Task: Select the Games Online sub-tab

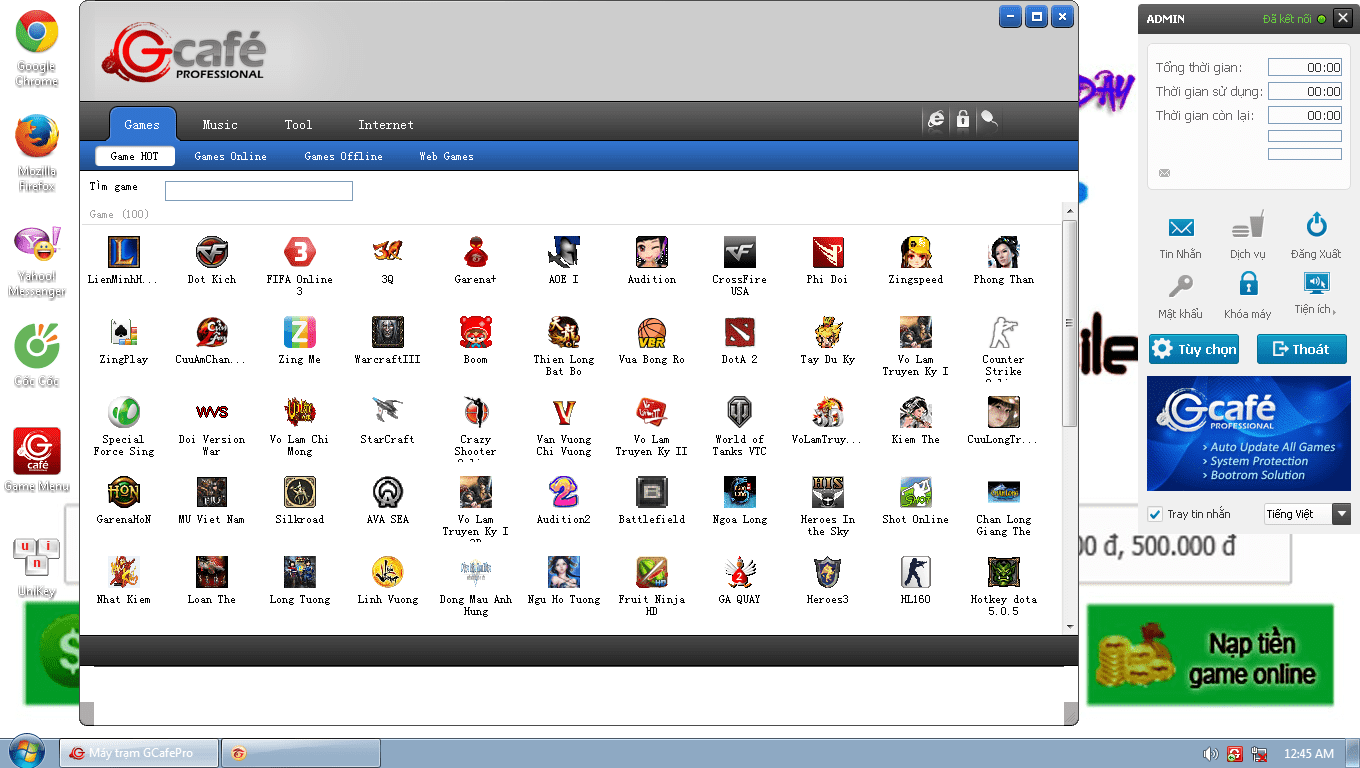Action: coord(230,157)
